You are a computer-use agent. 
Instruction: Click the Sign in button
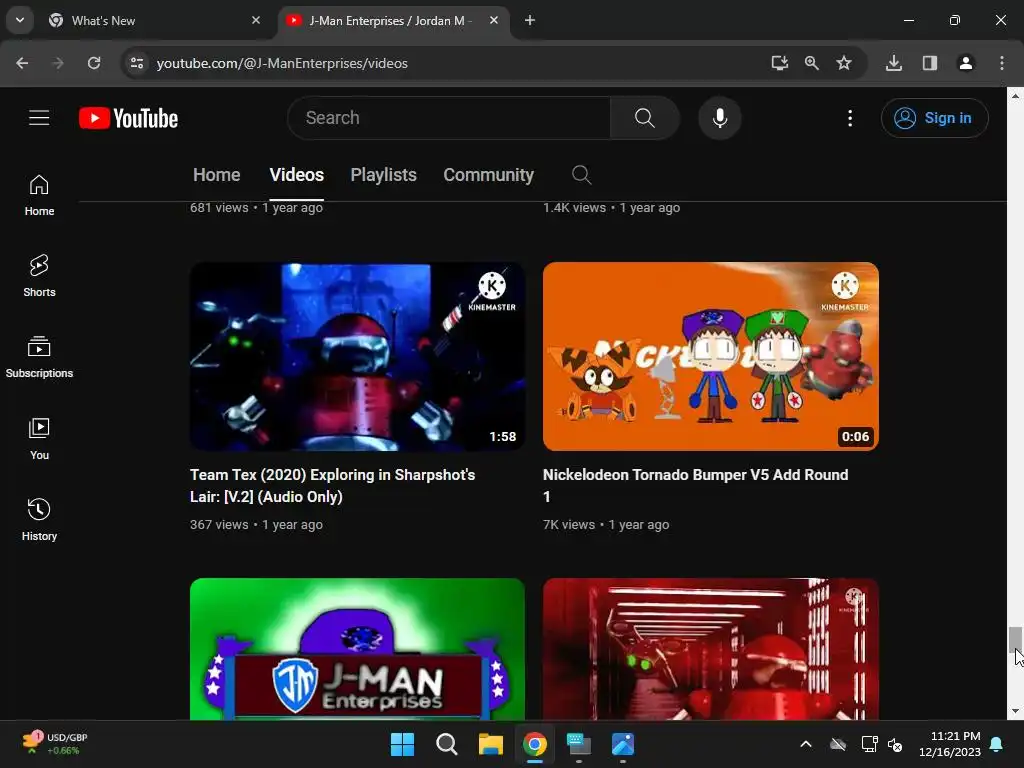935,118
